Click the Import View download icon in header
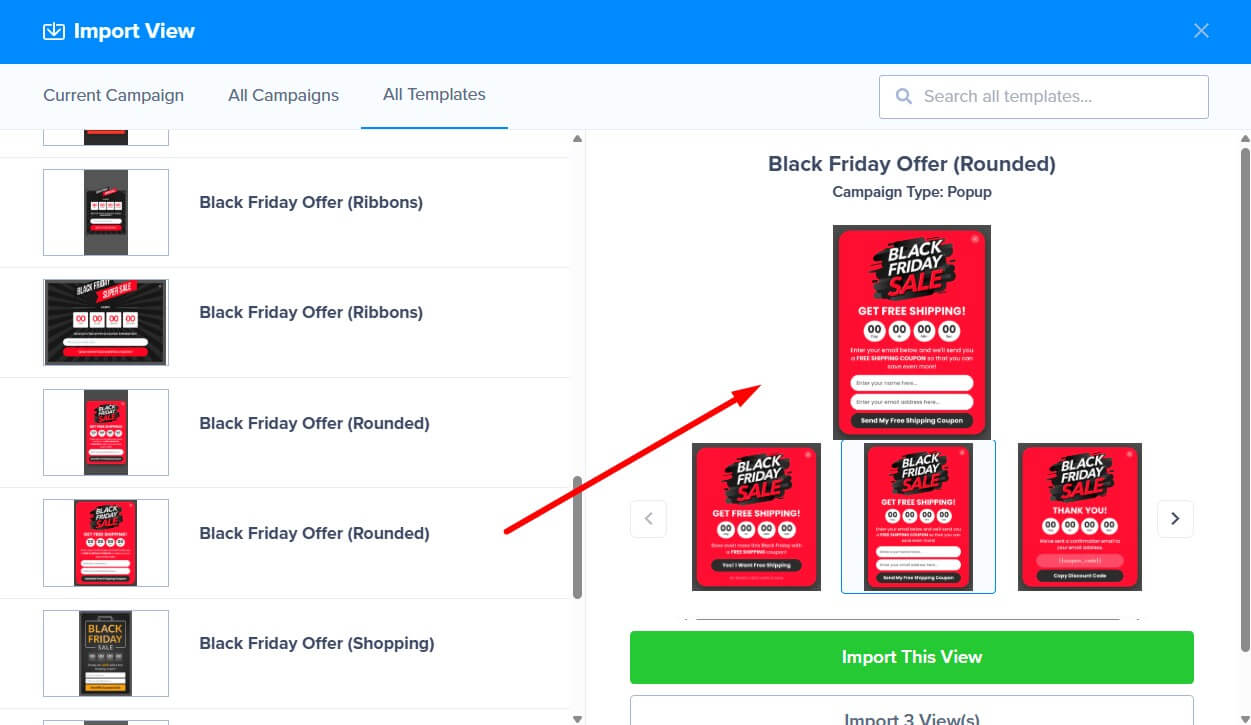 53,31
